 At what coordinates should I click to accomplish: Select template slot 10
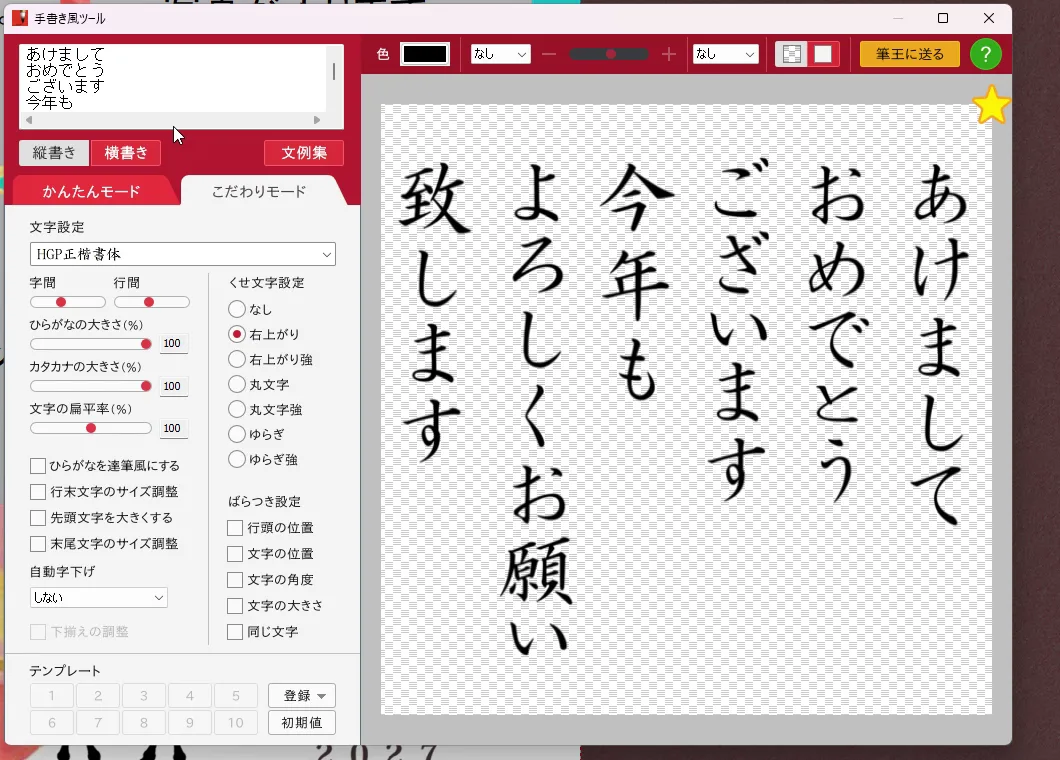tap(235, 723)
